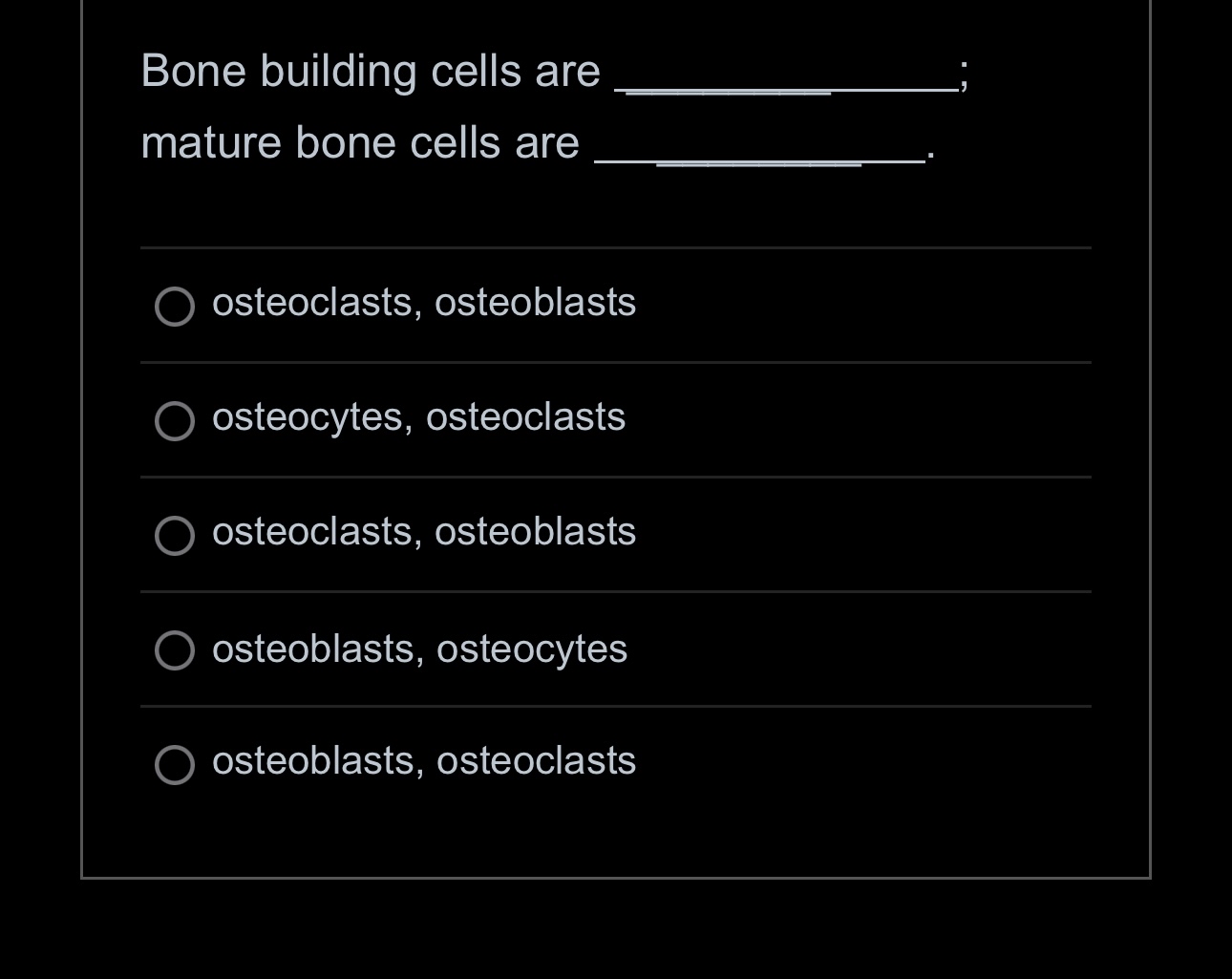Click the "osteocytes, osteoclasts" answer label
Image resolution: width=1232 pixels, height=979 pixels.
pyautogui.click(x=418, y=417)
